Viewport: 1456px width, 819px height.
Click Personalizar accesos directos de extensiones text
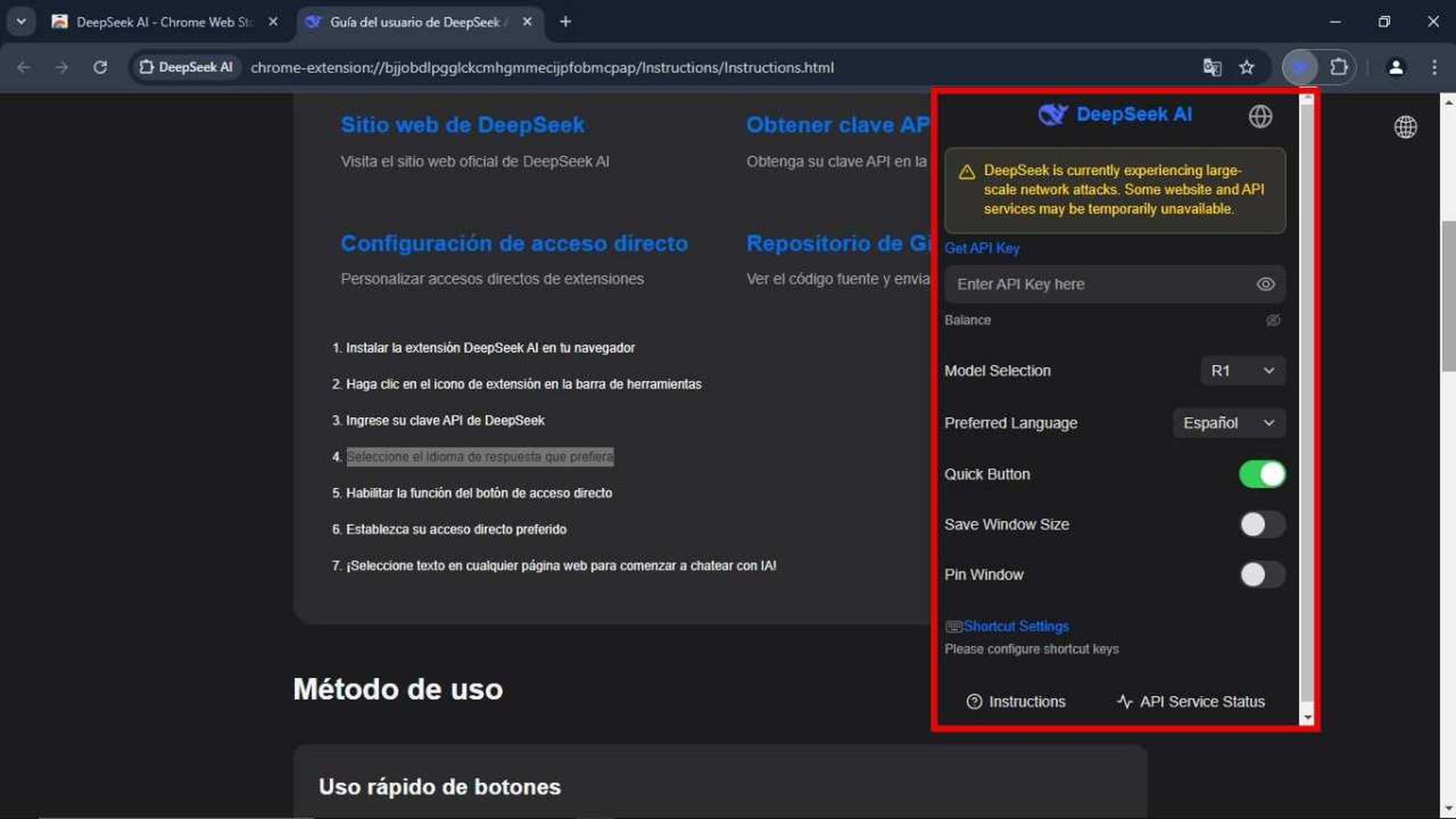(x=492, y=279)
